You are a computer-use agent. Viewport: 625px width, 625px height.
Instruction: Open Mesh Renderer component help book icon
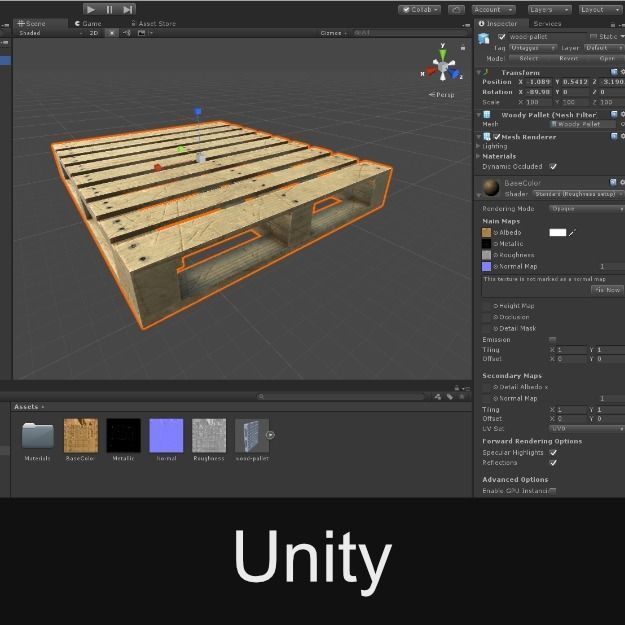click(x=614, y=136)
